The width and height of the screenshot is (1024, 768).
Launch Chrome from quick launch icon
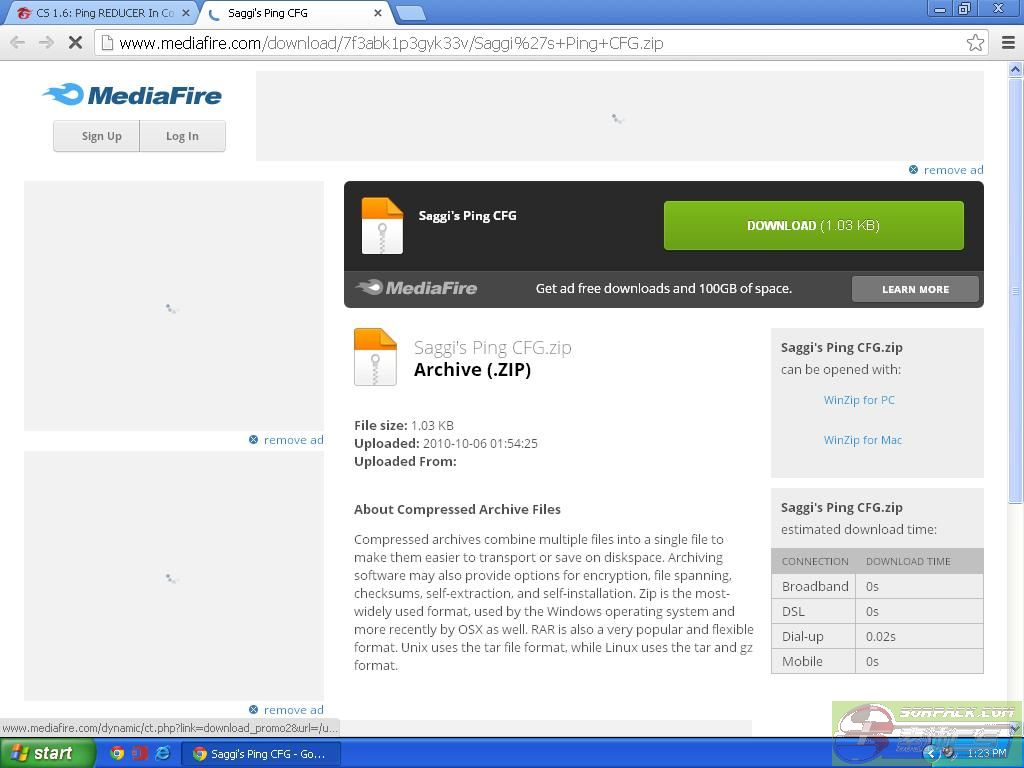(117, 753)
